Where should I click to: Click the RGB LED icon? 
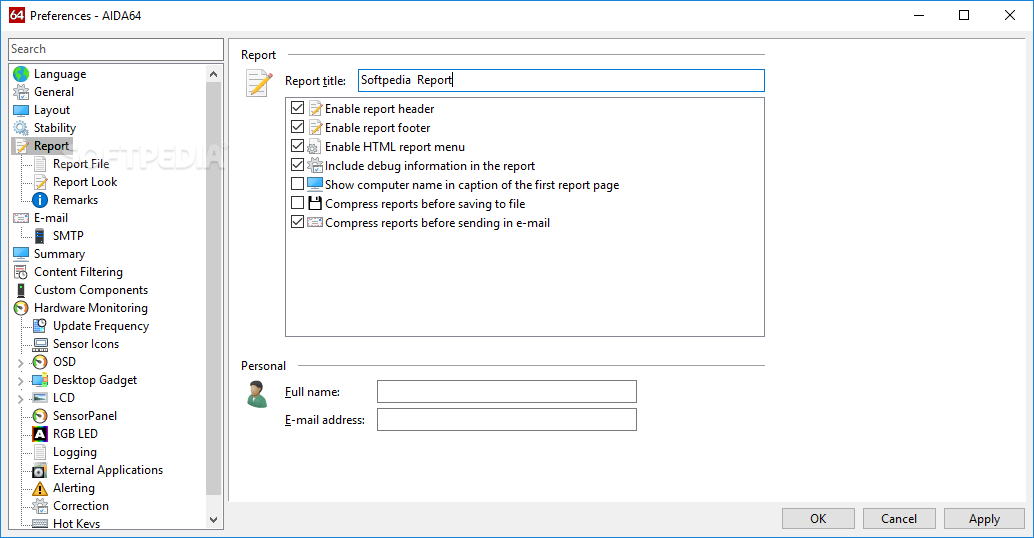pyautogui.click(x=40, y=434)
